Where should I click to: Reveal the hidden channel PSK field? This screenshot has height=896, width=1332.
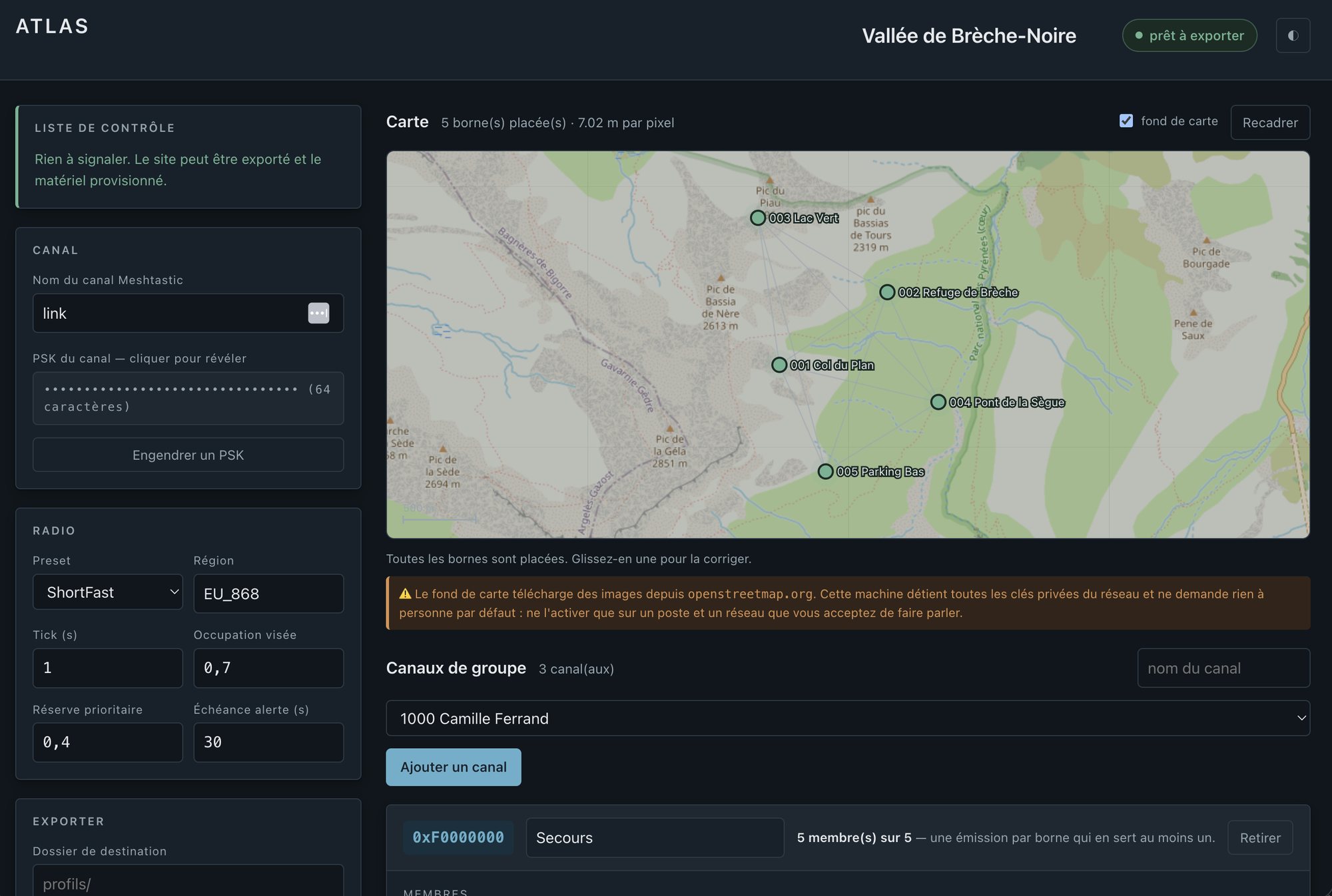pyautogui.click(x=188, y=398)
